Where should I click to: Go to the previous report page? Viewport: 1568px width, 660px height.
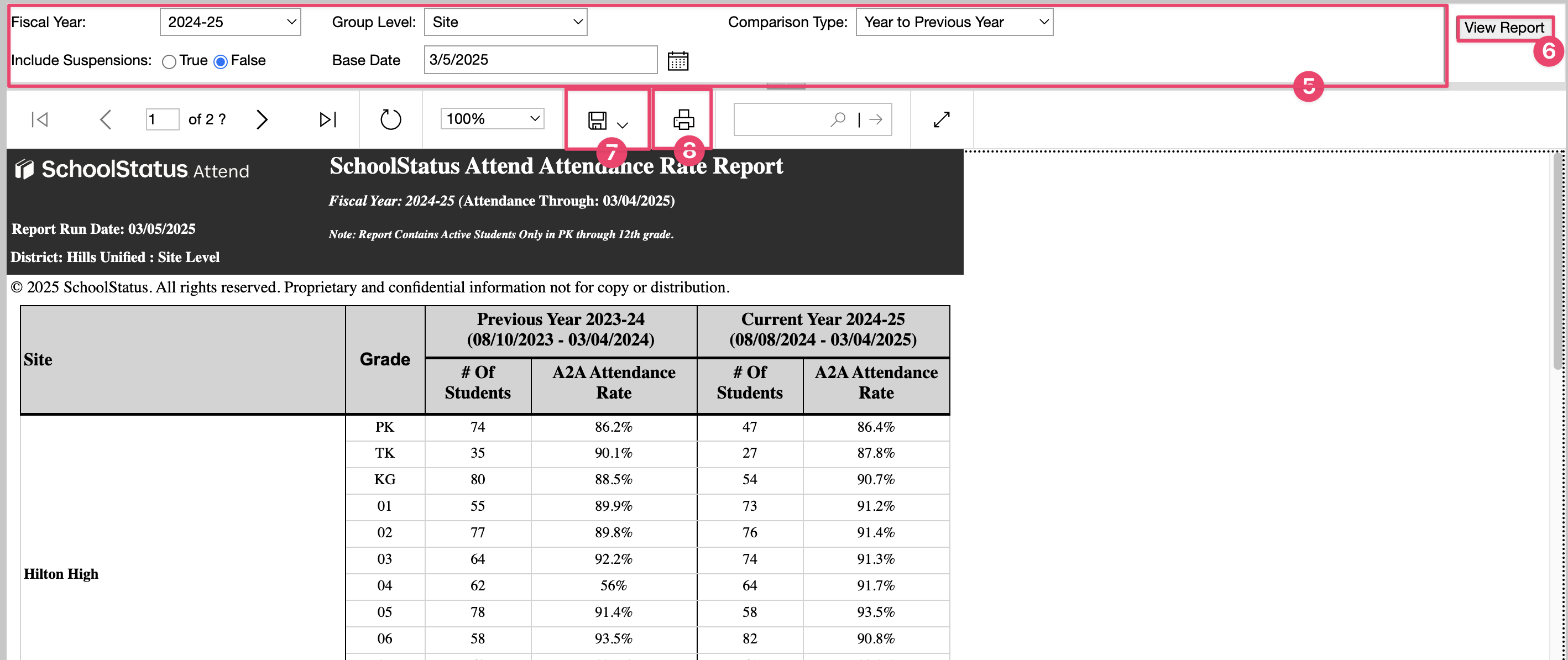pos(105,119)
